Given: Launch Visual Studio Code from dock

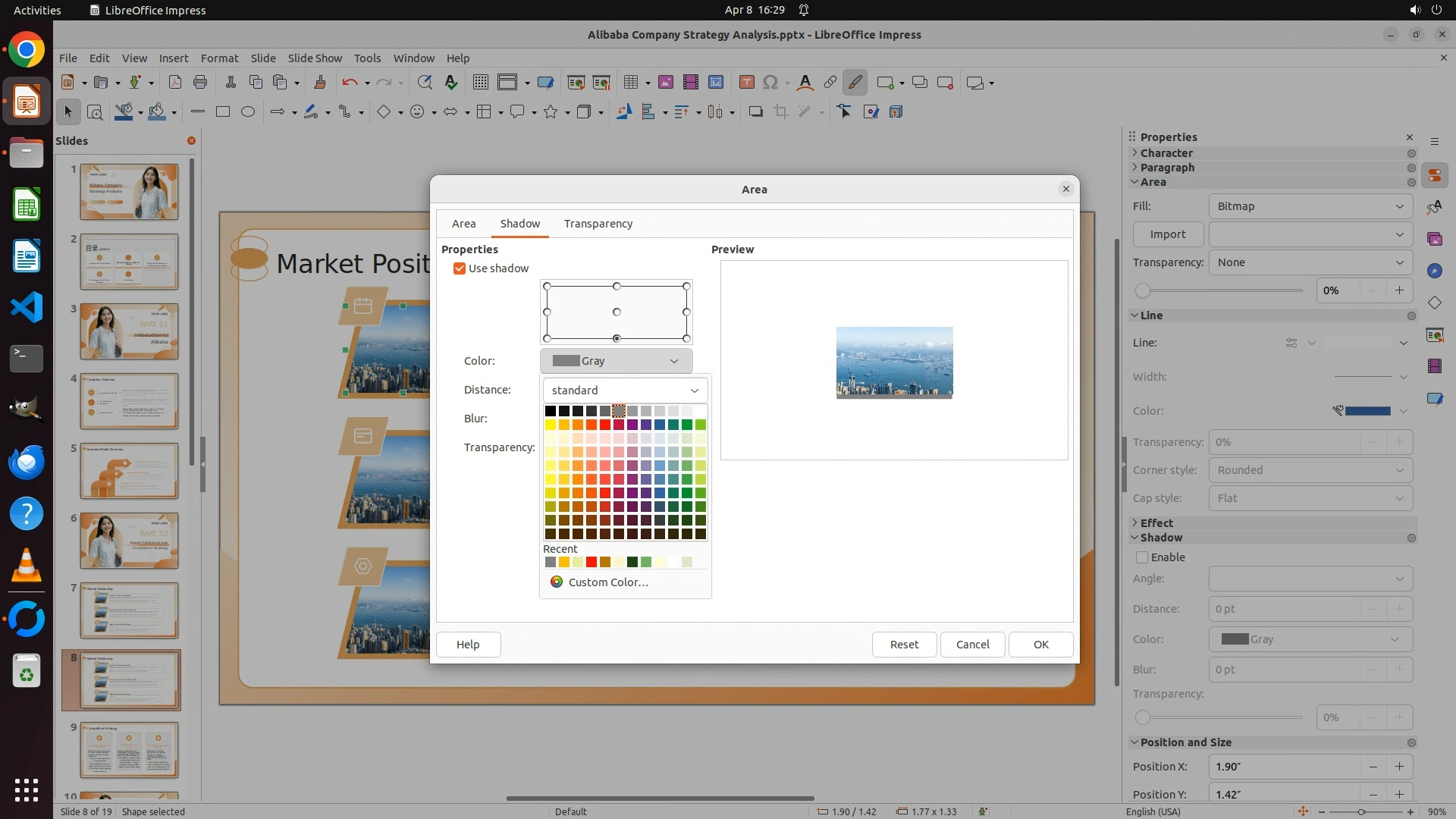Looking at the screenshot, I should (x=27, y=308).
